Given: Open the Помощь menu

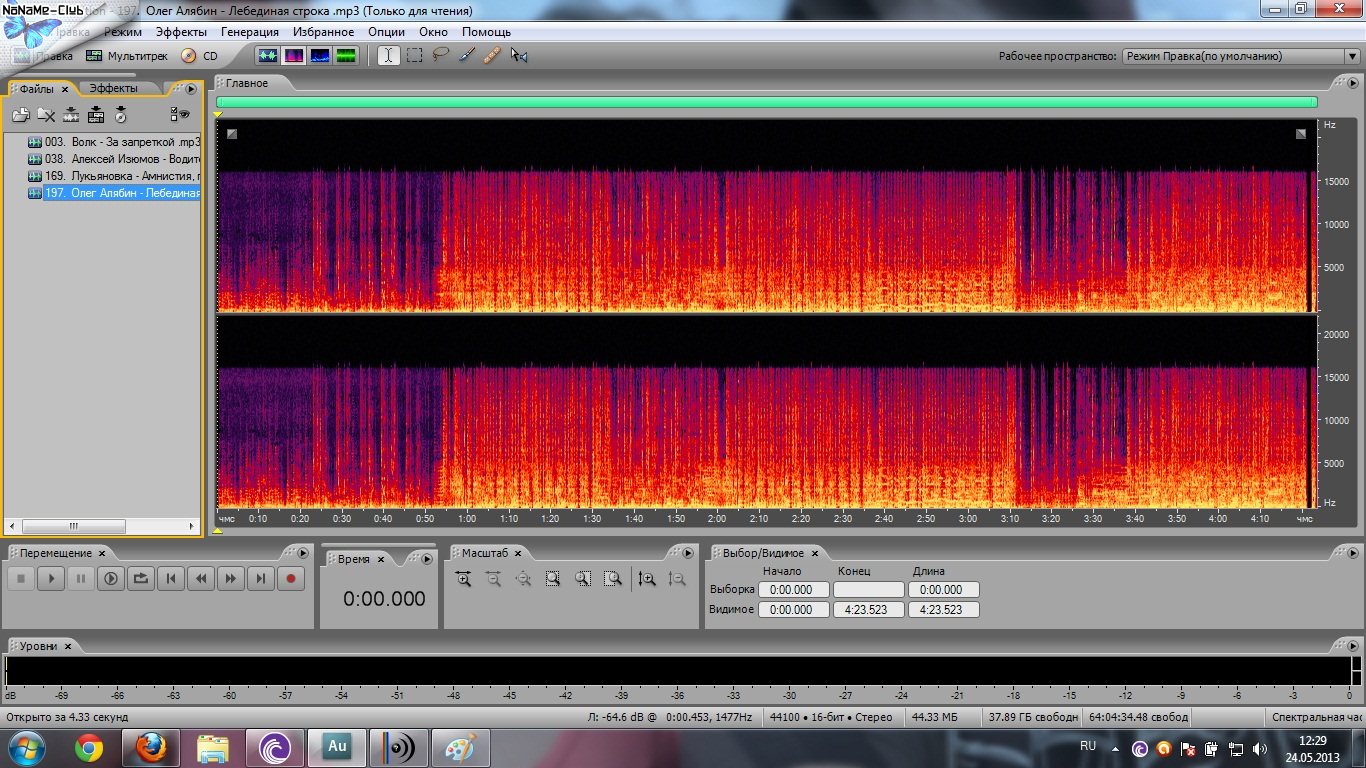Looking at the screenshot, I should click(486, 32).
